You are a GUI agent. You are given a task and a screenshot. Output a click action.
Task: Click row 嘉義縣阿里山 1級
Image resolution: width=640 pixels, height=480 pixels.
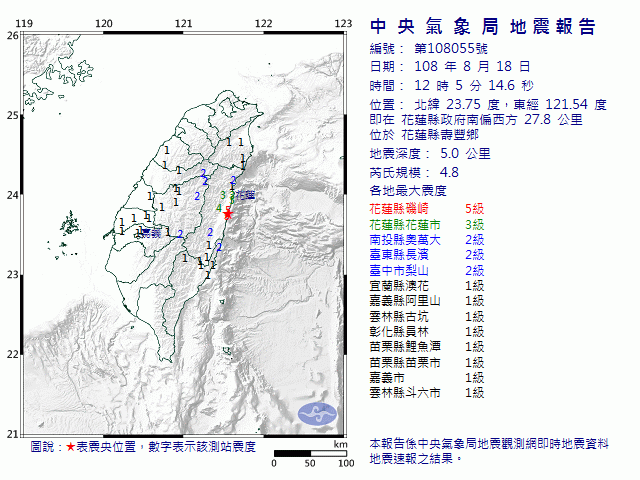click(427, 301)
